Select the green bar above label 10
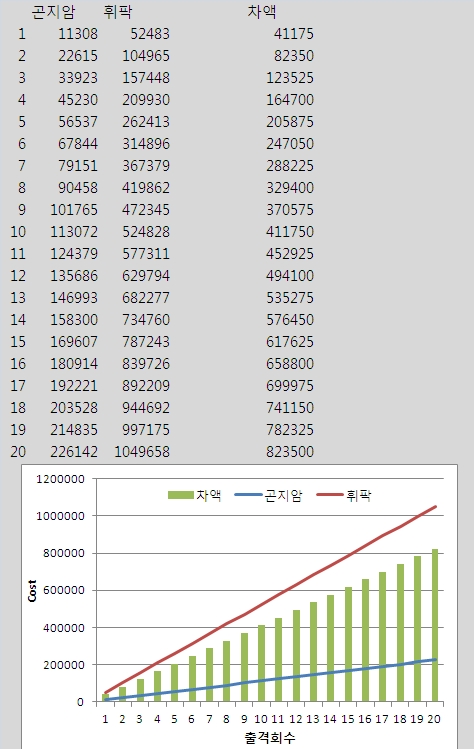The height and width of the screenshot is (749, 474). click(261, 663)
